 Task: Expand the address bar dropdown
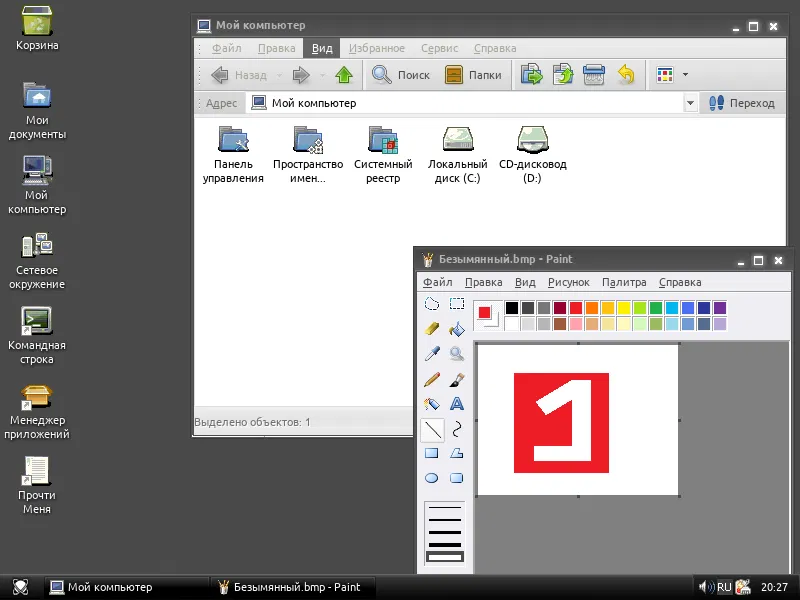pos(690,103)
